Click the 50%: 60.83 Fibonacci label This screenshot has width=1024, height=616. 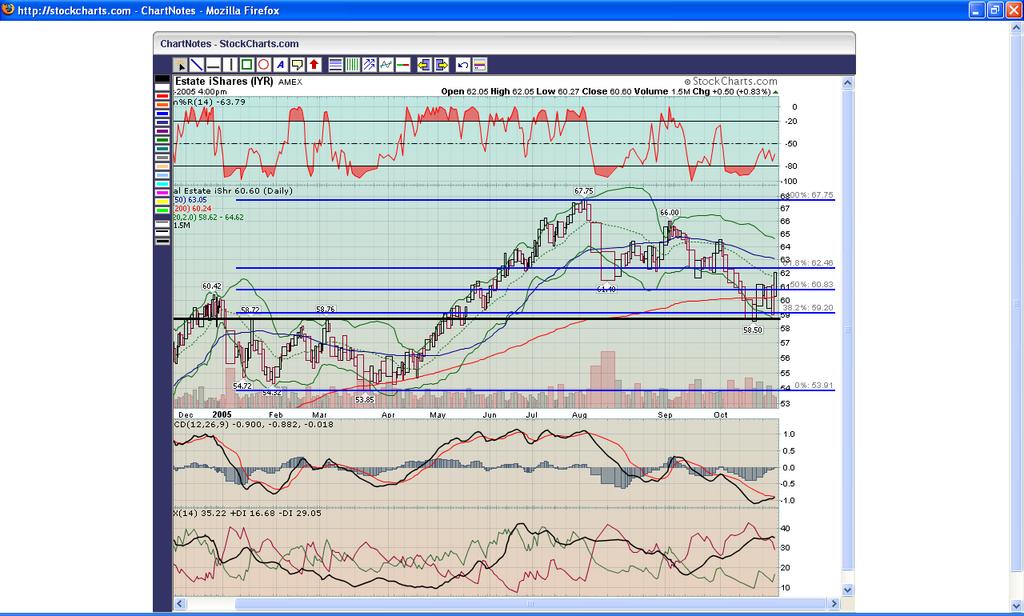pos(812,284)
